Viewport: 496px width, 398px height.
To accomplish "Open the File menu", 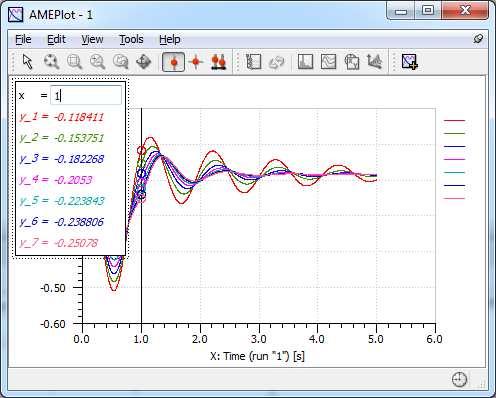I will (x=23, y=39).
